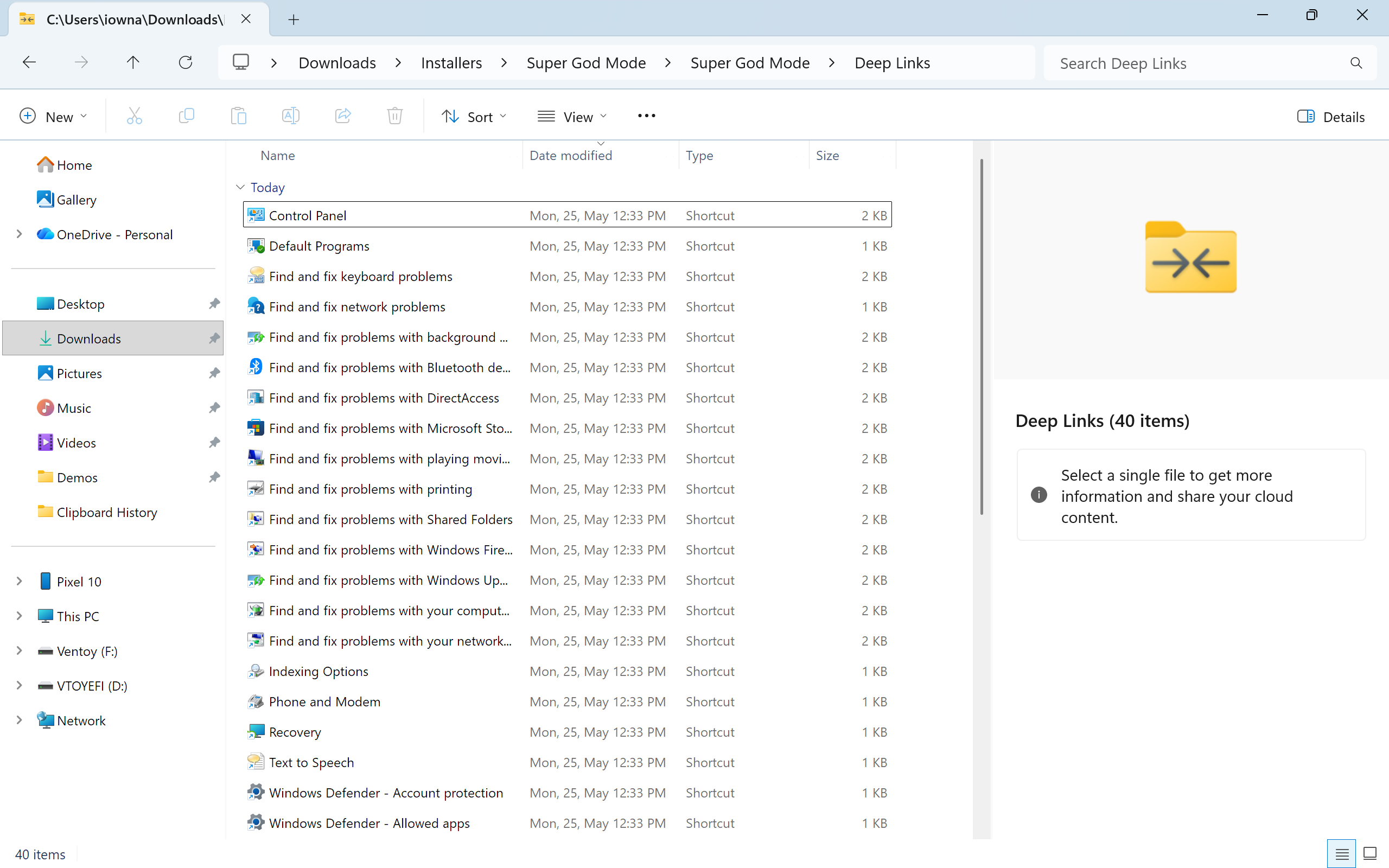Expand the Pixel 10 tree node

[19, 582]
